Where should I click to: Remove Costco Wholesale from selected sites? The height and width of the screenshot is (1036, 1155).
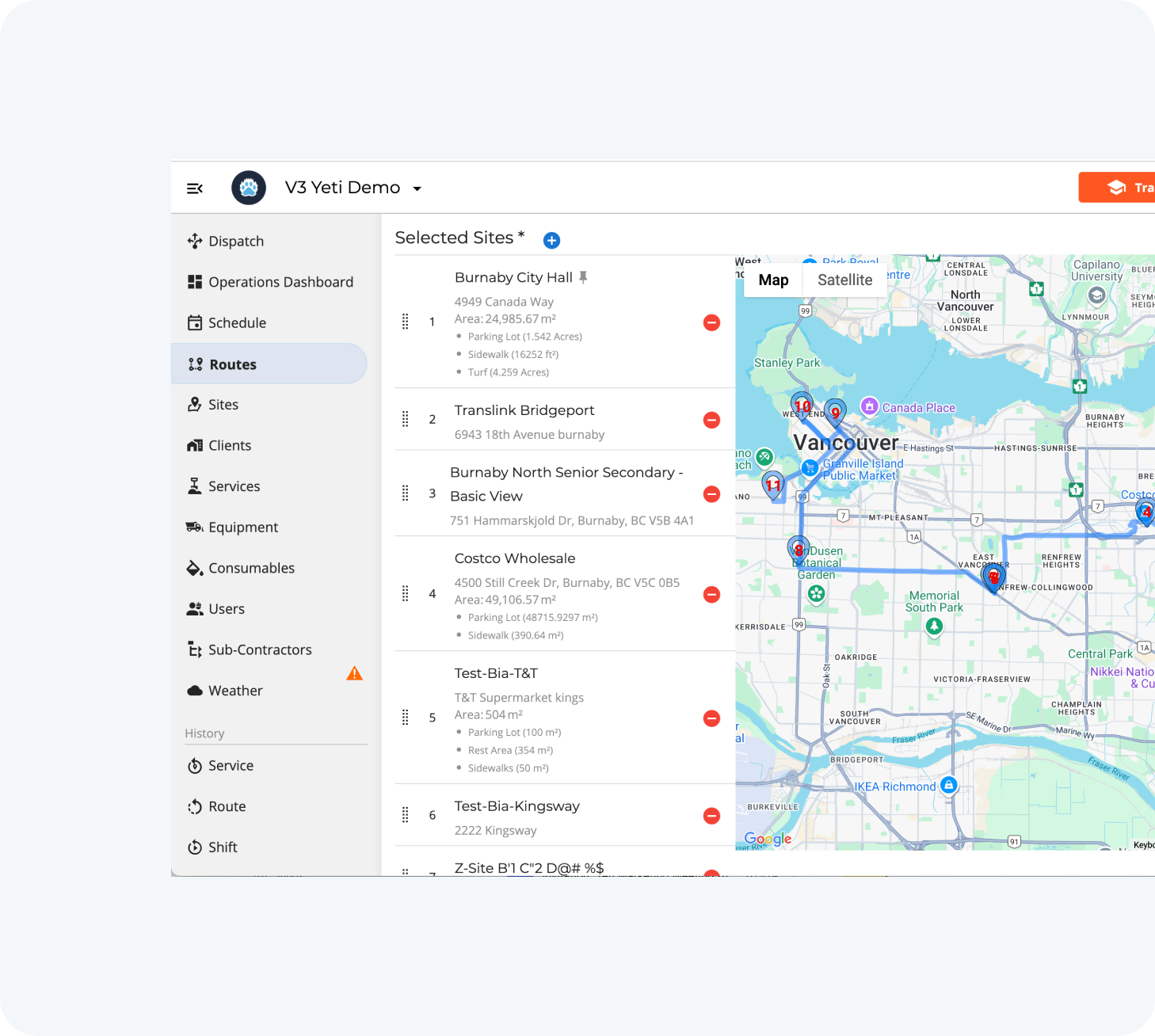click(x=711, y=595)
